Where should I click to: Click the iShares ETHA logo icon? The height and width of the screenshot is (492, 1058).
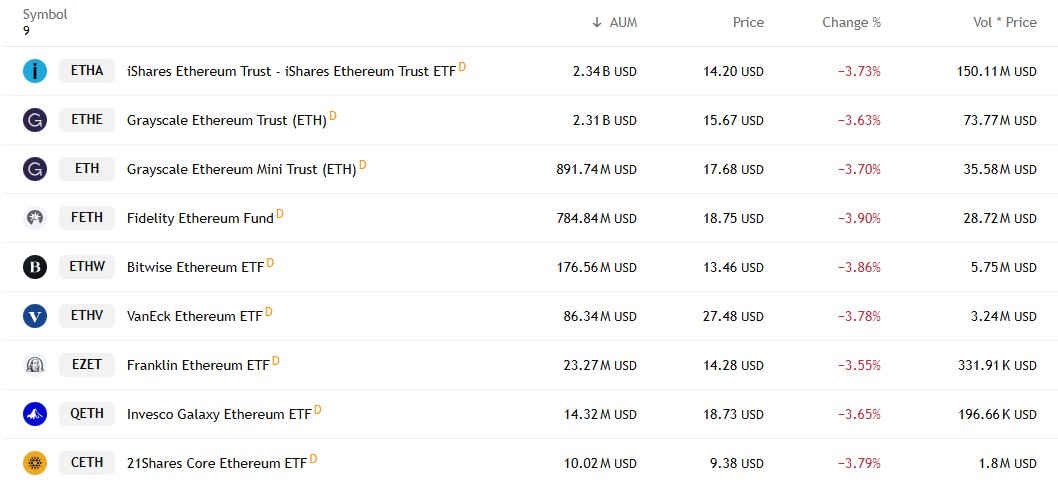(x=35, y=71)
